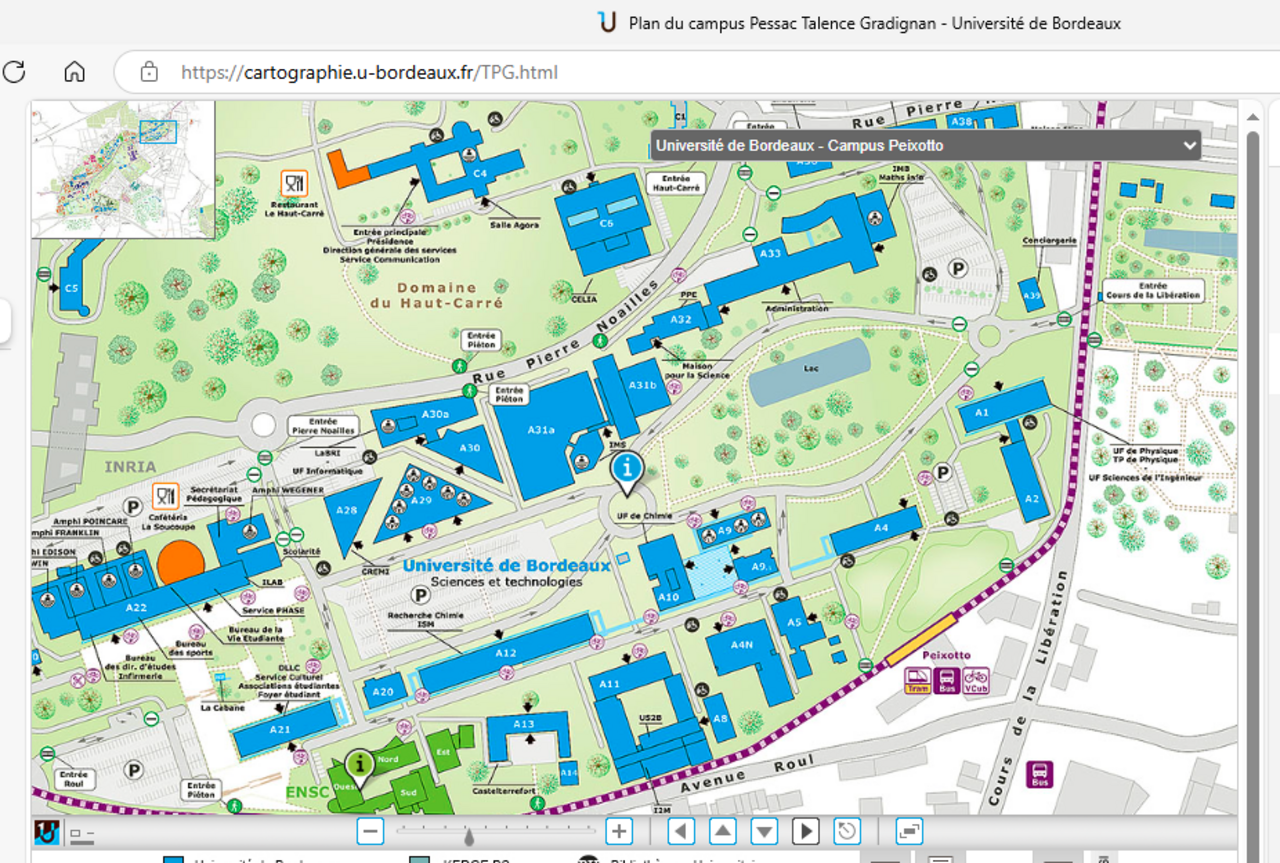Click the Conciergerie label
Screen dimensions: 1280x863
point(1049,240)
